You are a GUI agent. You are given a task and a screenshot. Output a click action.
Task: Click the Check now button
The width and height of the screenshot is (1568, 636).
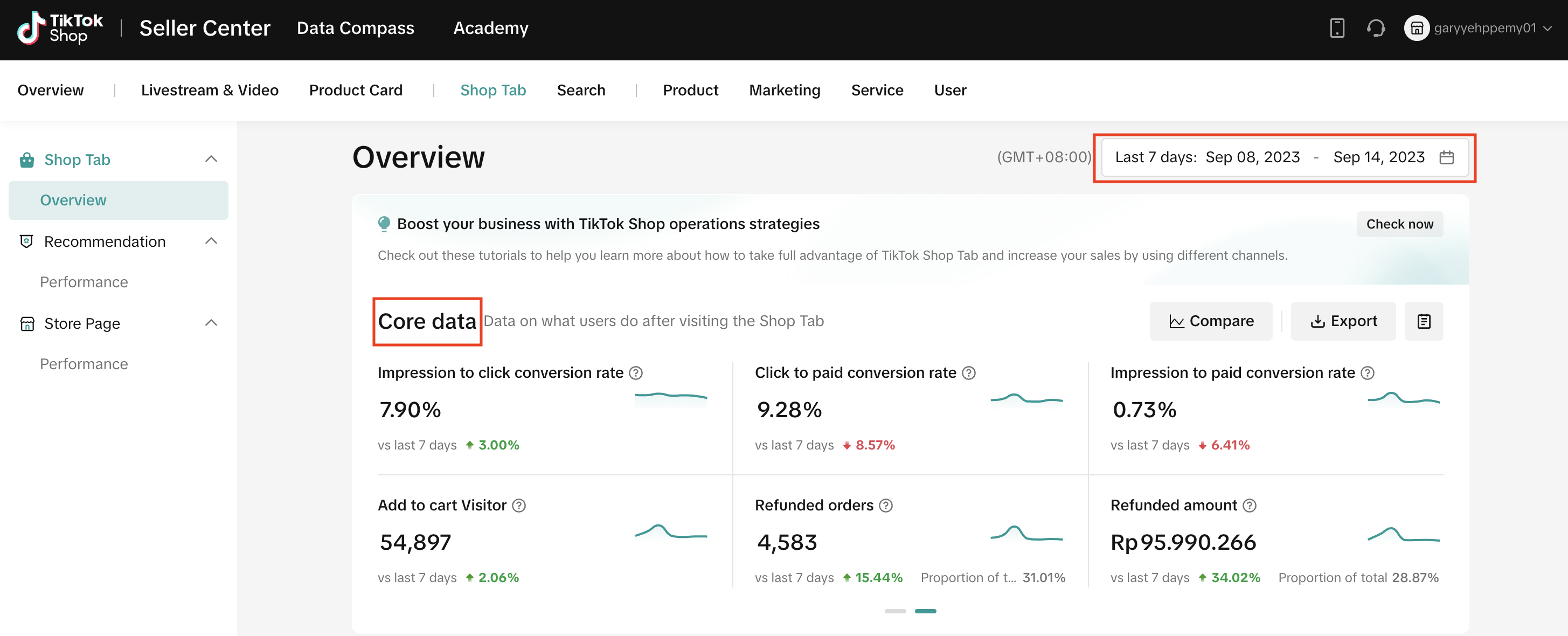(1399, 224)
